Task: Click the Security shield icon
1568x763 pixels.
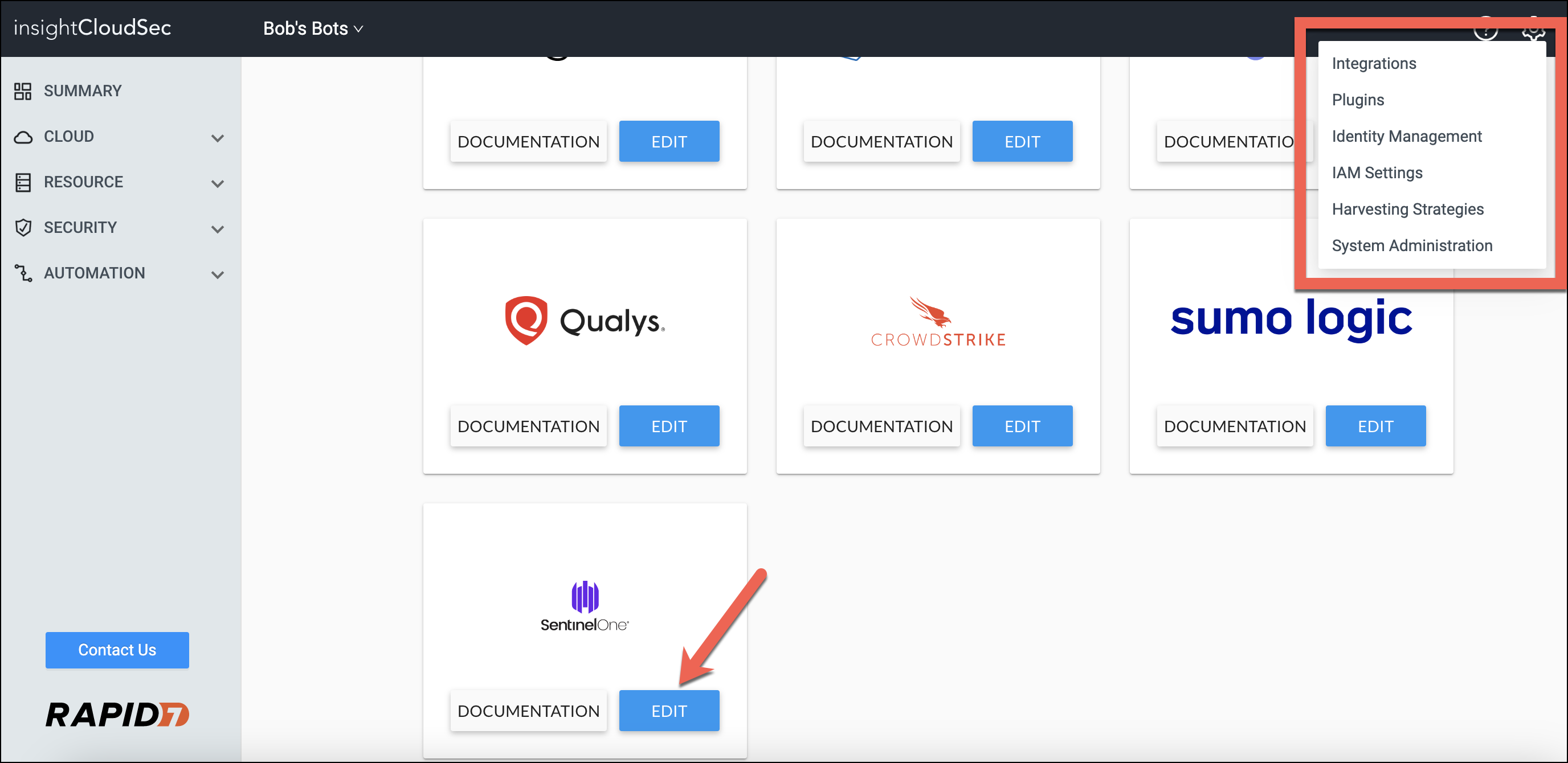Action: click(x=23, y=228)
